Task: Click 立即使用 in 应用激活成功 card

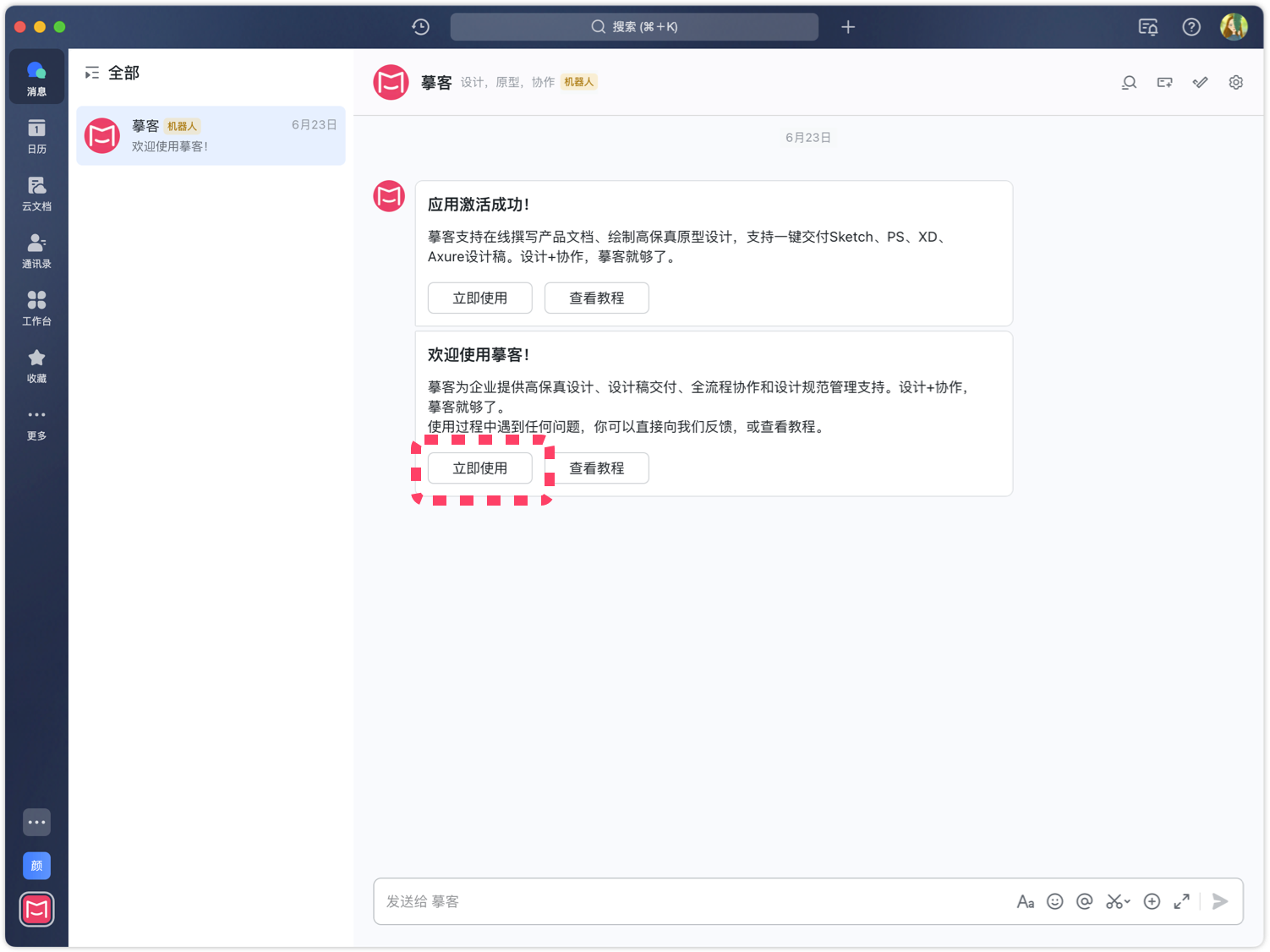Action: (480, 298)
